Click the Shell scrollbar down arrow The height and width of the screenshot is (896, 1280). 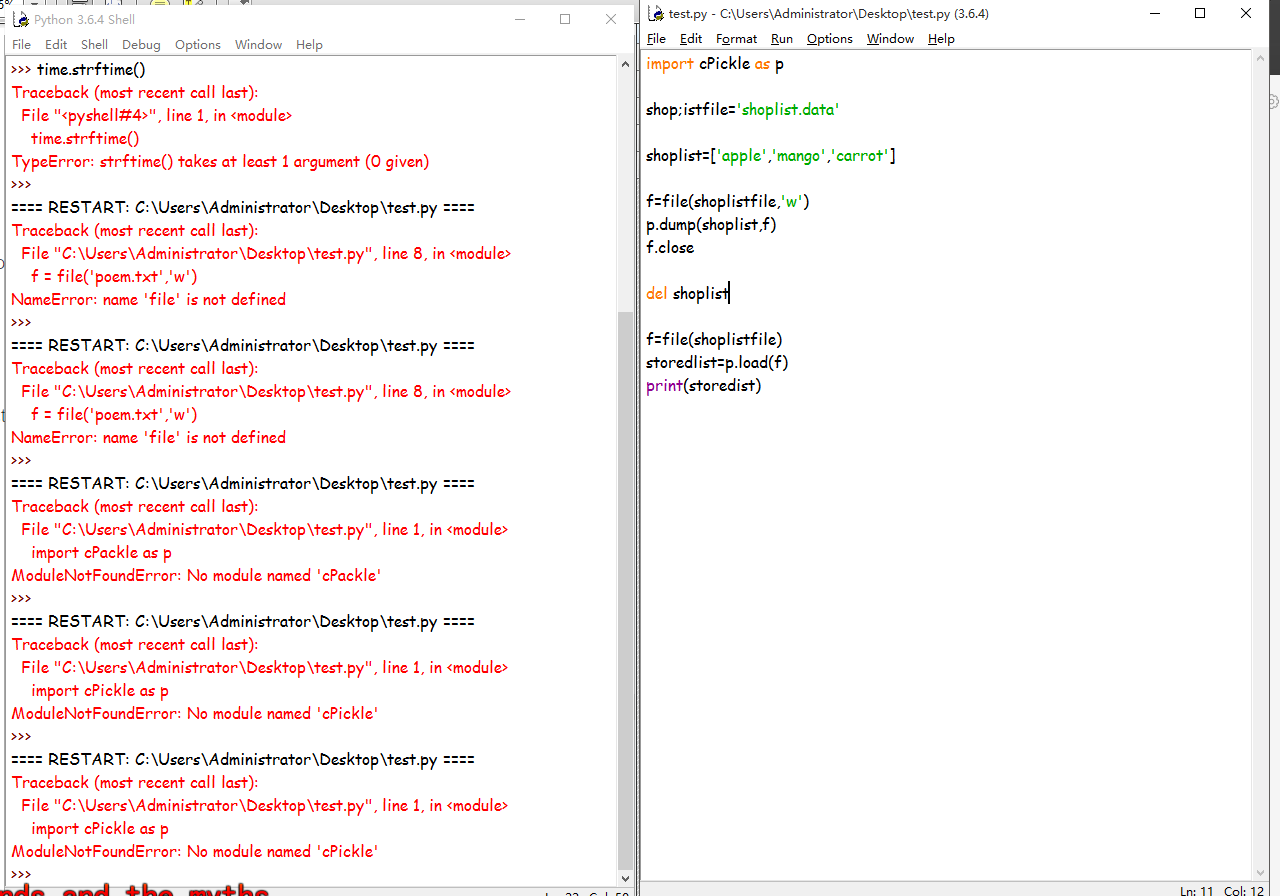(625, 878)
